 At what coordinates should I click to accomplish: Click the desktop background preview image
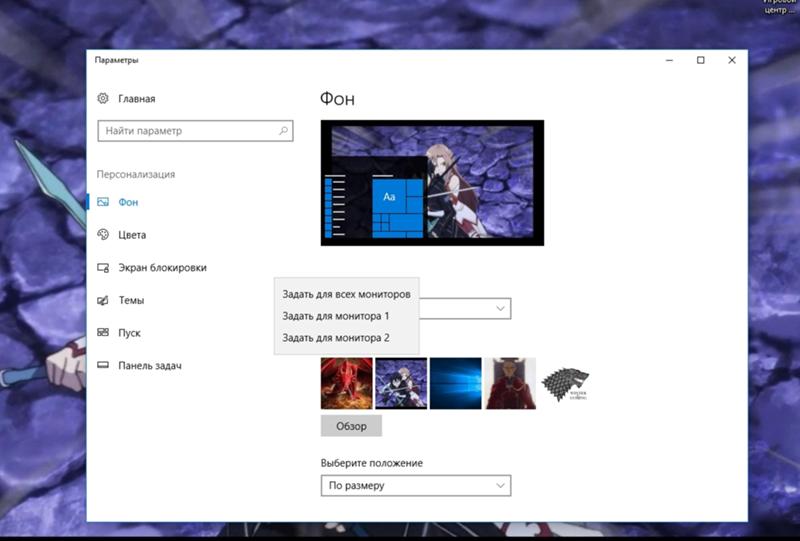432,183
